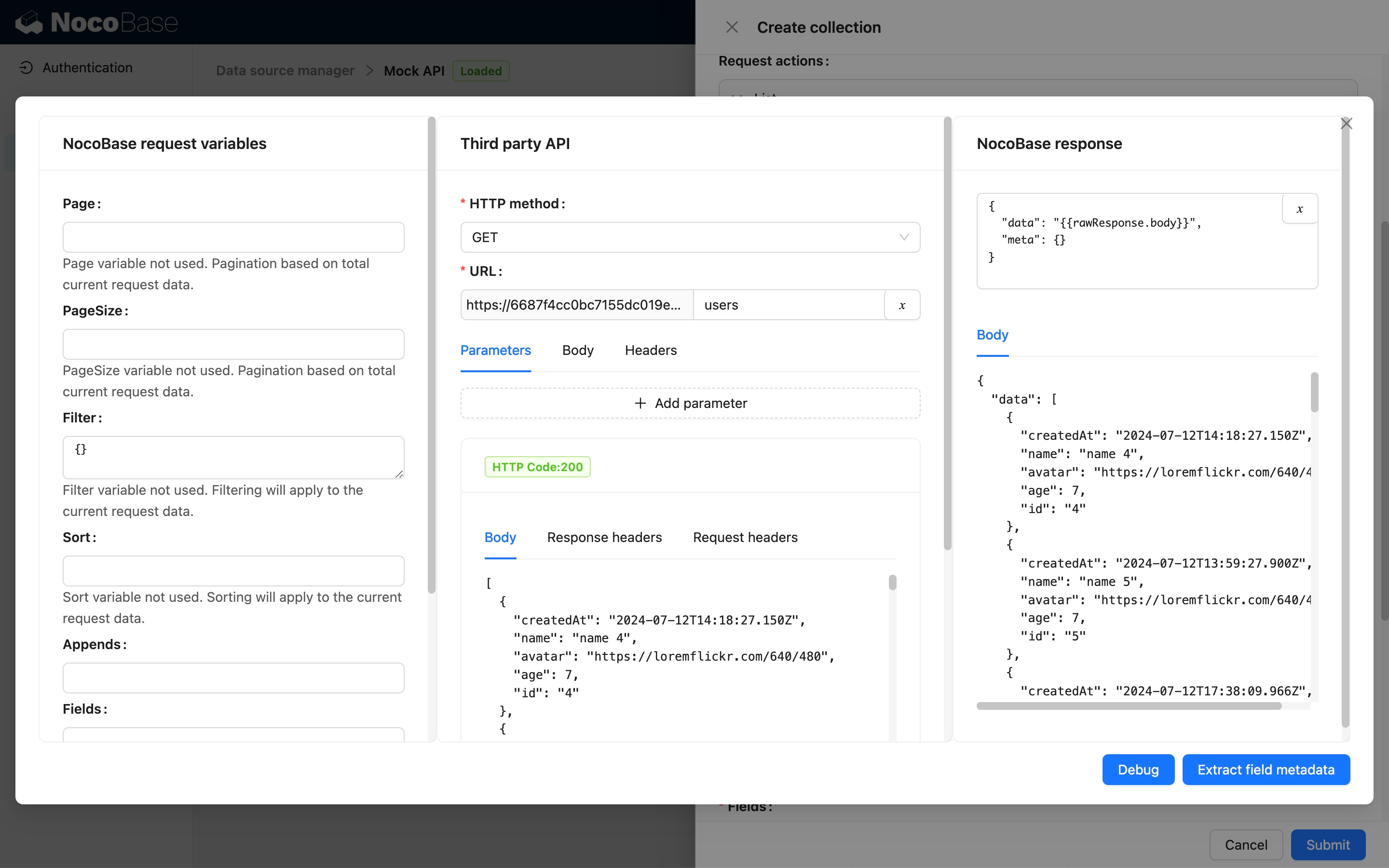Show the Request headers tab

[745, 537]
